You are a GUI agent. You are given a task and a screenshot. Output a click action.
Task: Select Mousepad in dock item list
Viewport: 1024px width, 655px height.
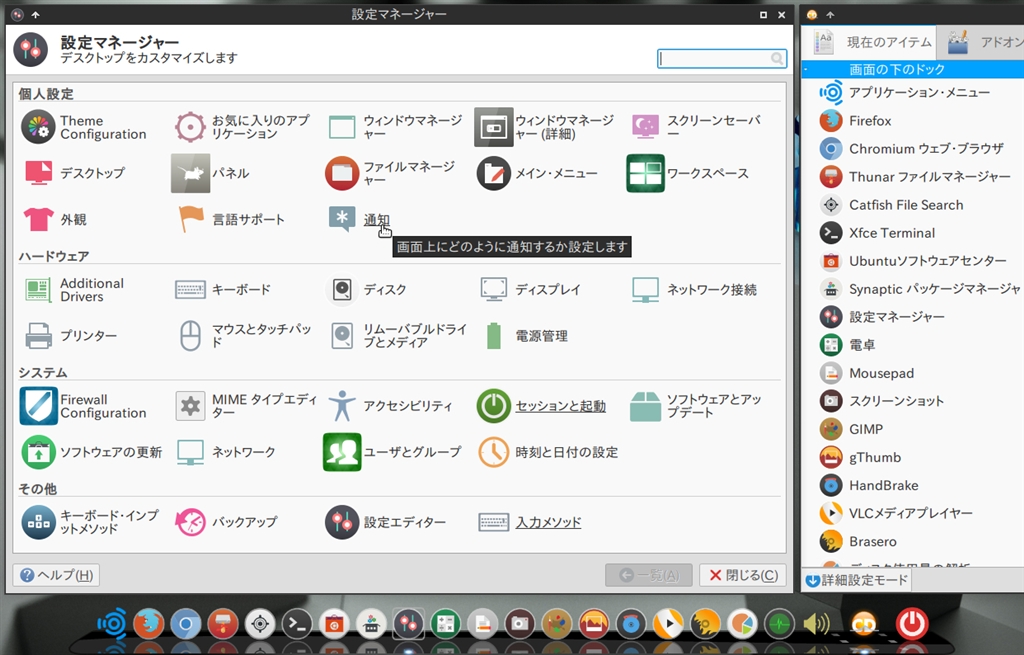coord(913,374)
